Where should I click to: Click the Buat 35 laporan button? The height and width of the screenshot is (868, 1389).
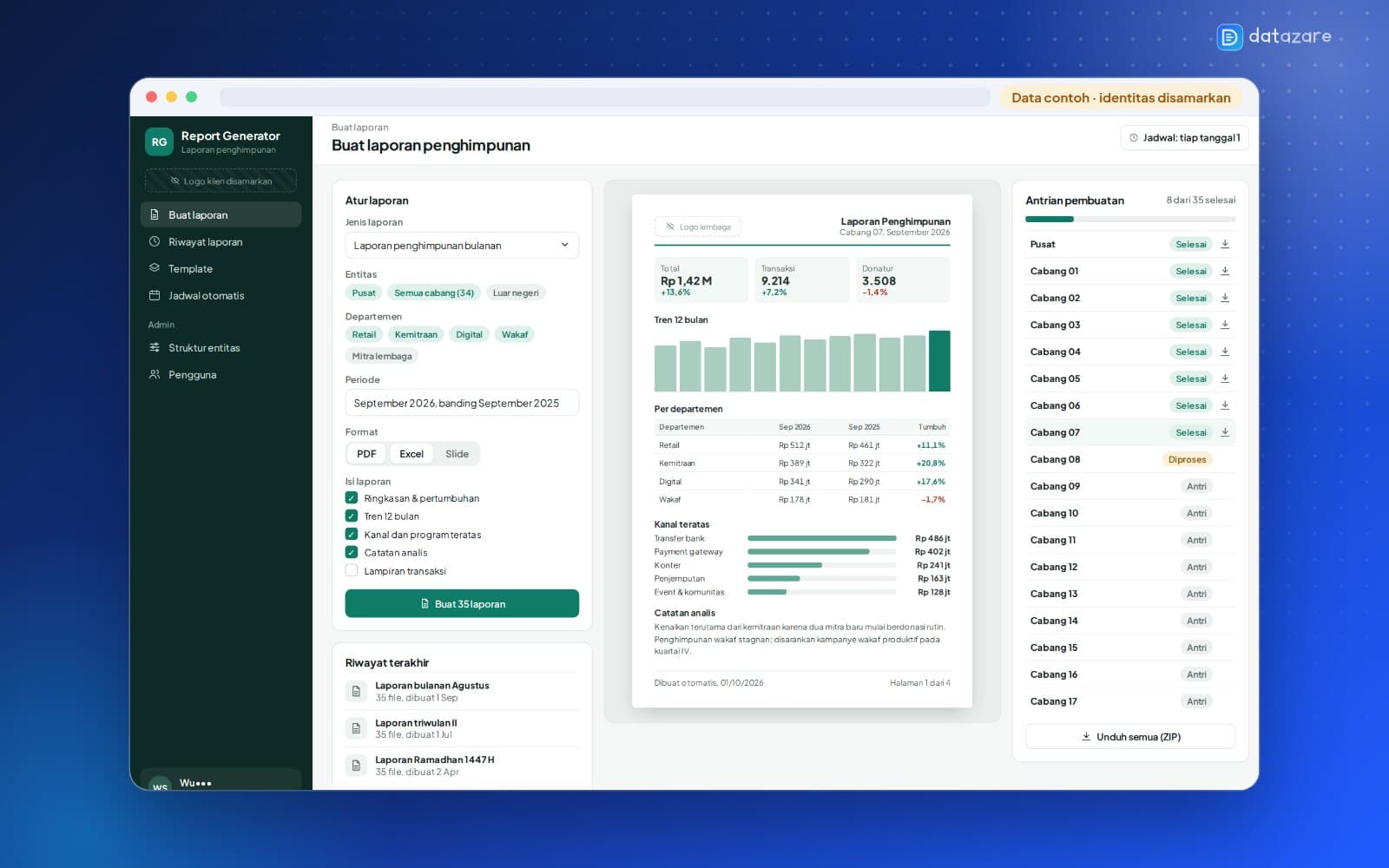(462, 603)
